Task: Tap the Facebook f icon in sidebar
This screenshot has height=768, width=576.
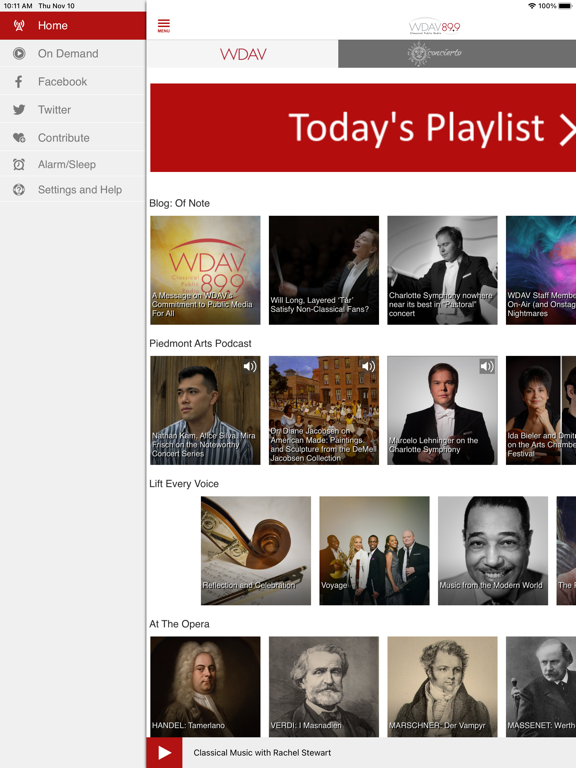Action: click(x=19, y=81)
